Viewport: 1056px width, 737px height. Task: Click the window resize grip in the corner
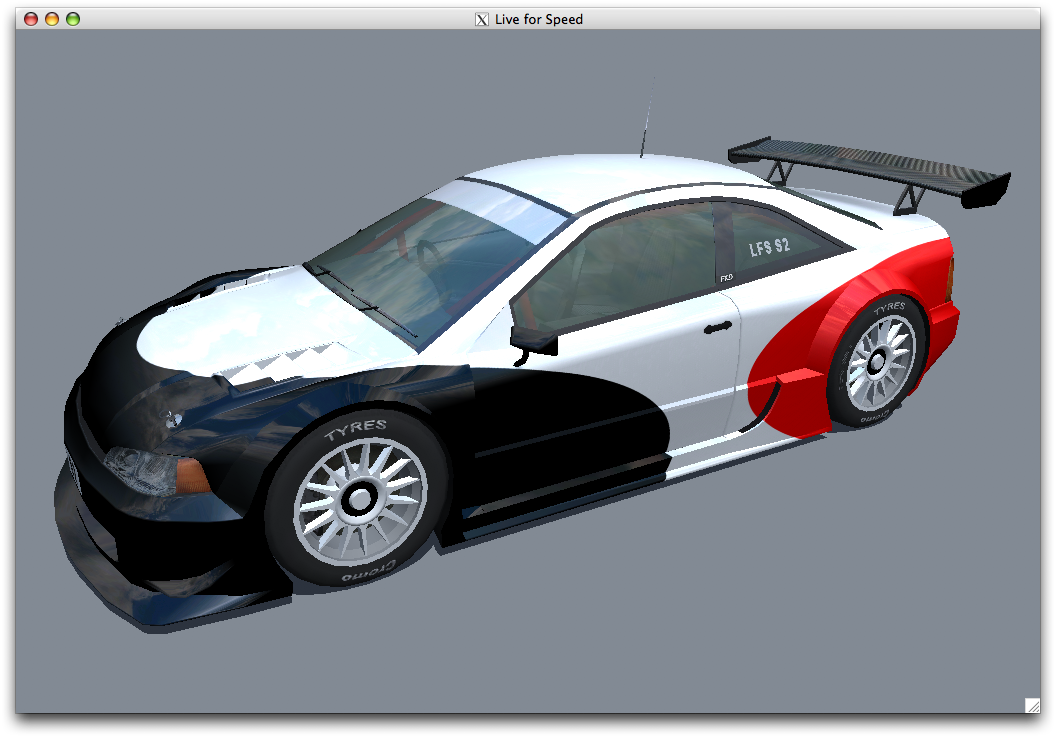(x=1032, y=705)
